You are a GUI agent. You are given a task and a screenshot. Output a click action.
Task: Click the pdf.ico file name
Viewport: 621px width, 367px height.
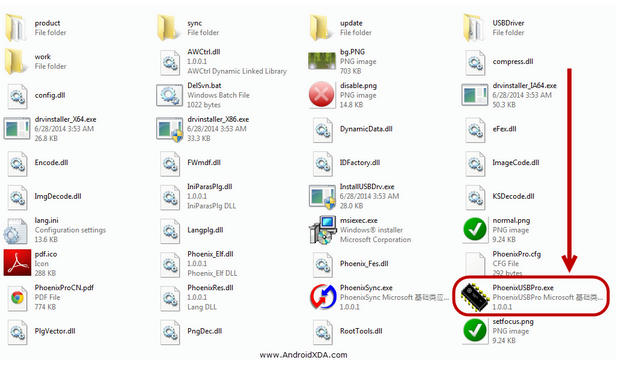46,254
